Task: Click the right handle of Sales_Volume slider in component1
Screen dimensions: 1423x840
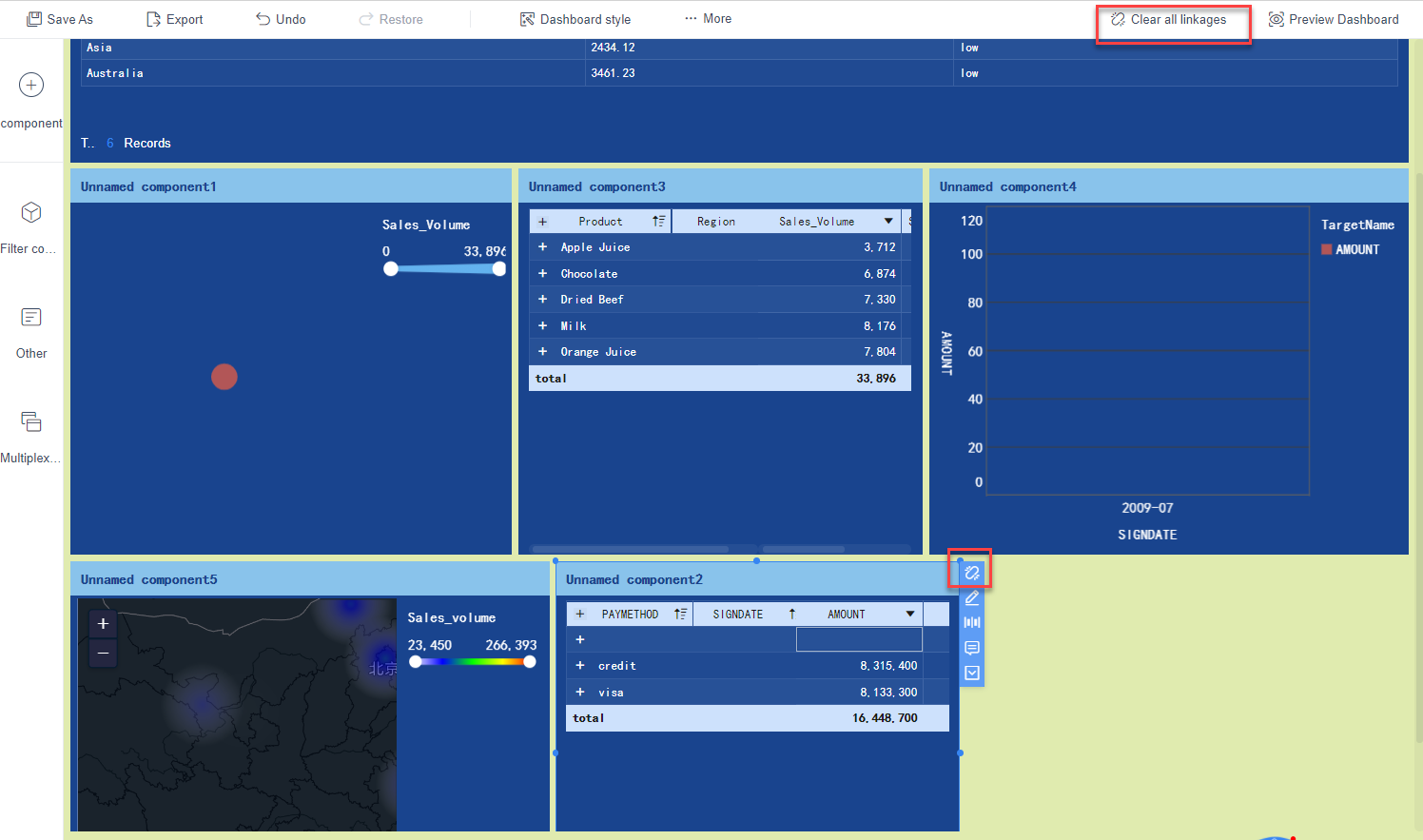Action: [x=499, y=269]
